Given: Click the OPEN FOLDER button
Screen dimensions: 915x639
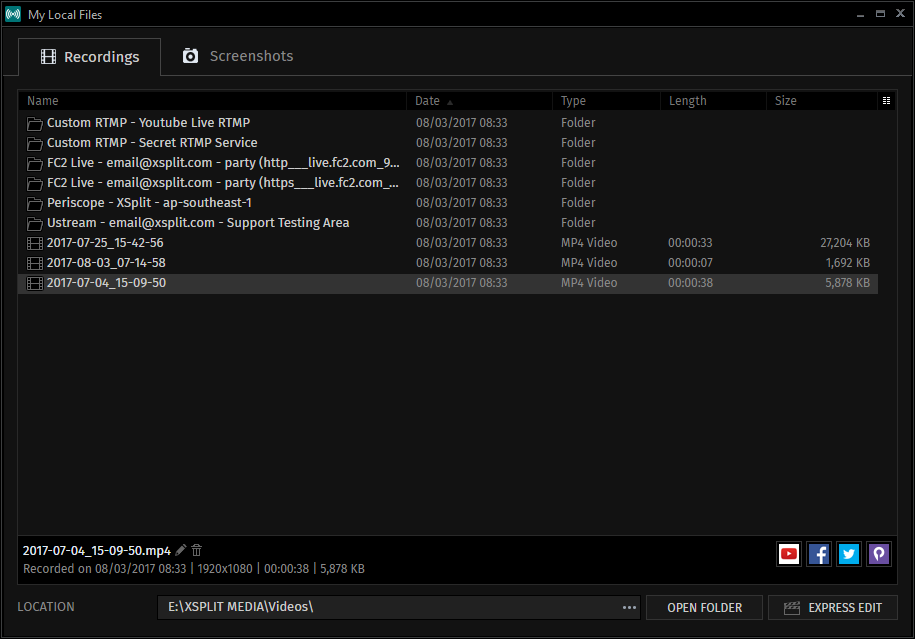Looking at the screenshot, I should (x=704, y=607).
